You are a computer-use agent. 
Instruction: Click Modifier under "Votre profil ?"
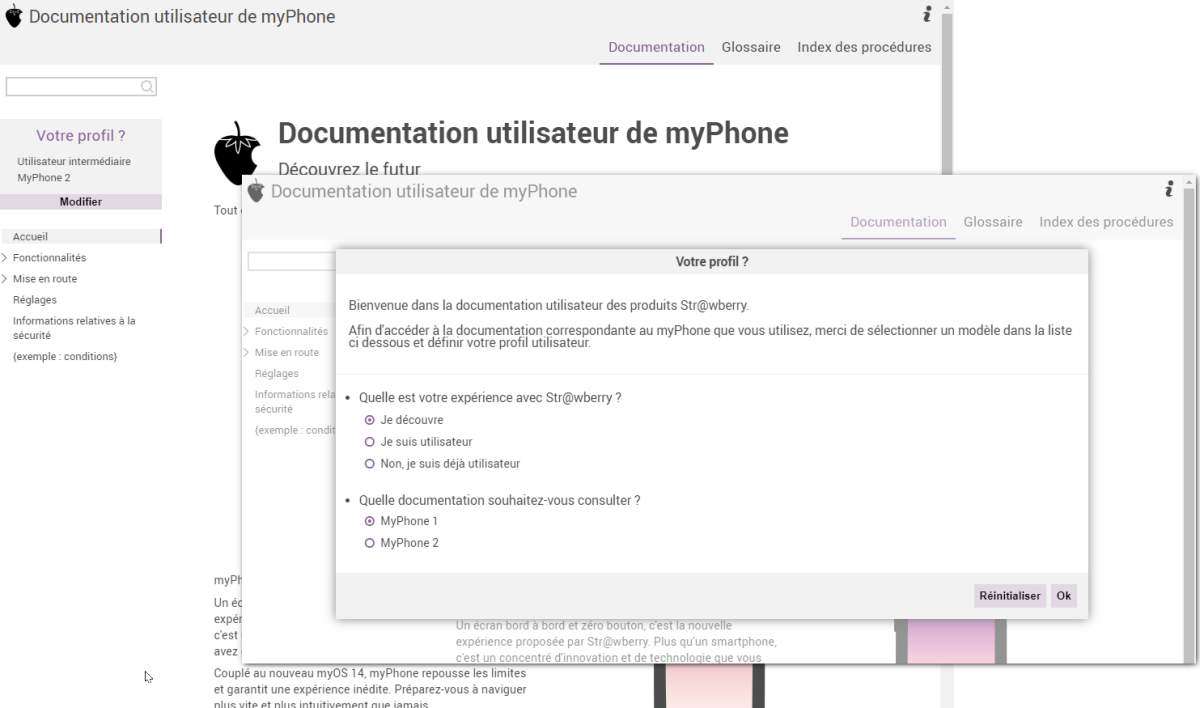81,202
